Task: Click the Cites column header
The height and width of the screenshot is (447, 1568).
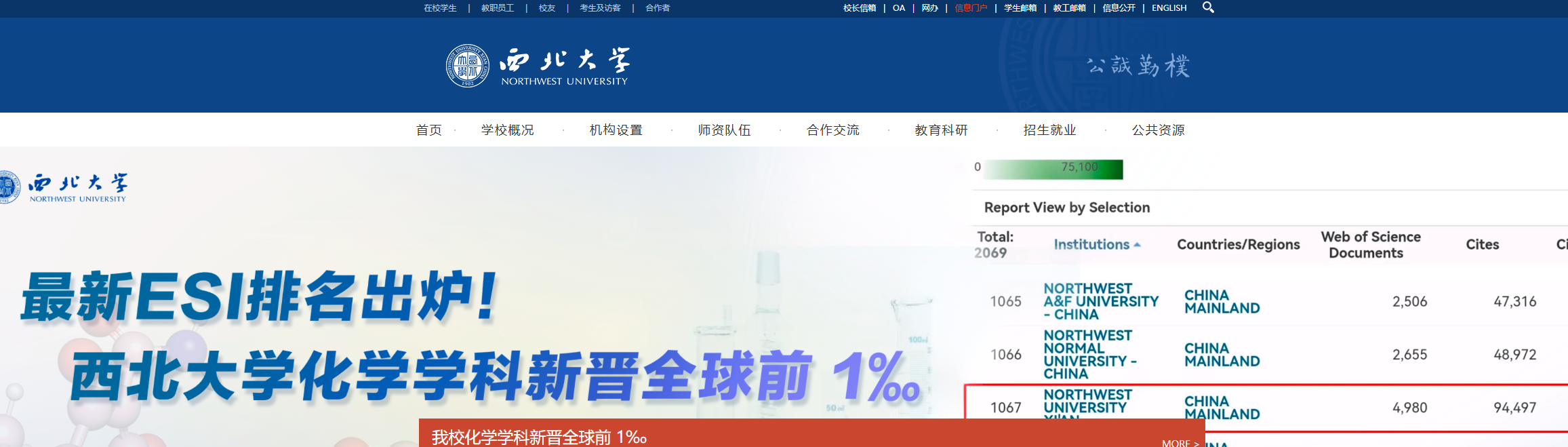Action: (1483, 245)
